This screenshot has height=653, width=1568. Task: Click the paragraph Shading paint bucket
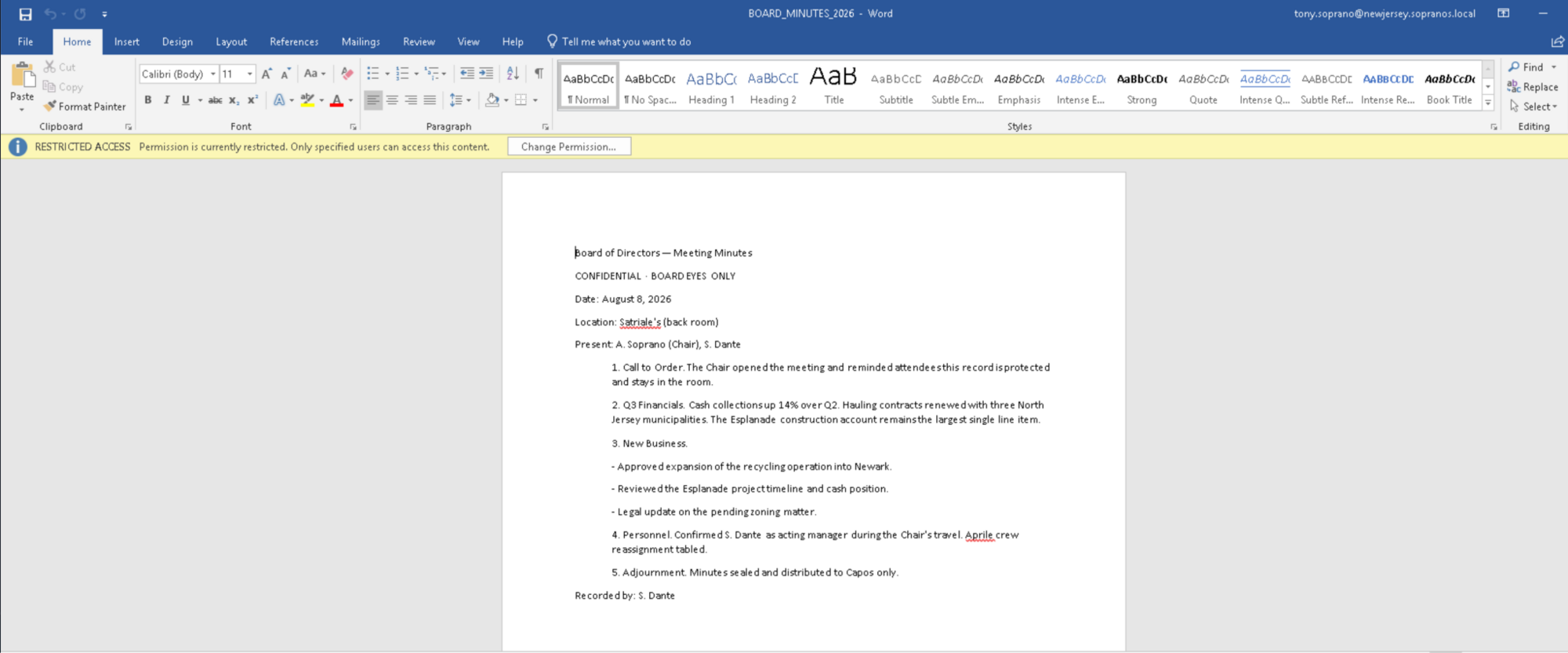point(492,100)
